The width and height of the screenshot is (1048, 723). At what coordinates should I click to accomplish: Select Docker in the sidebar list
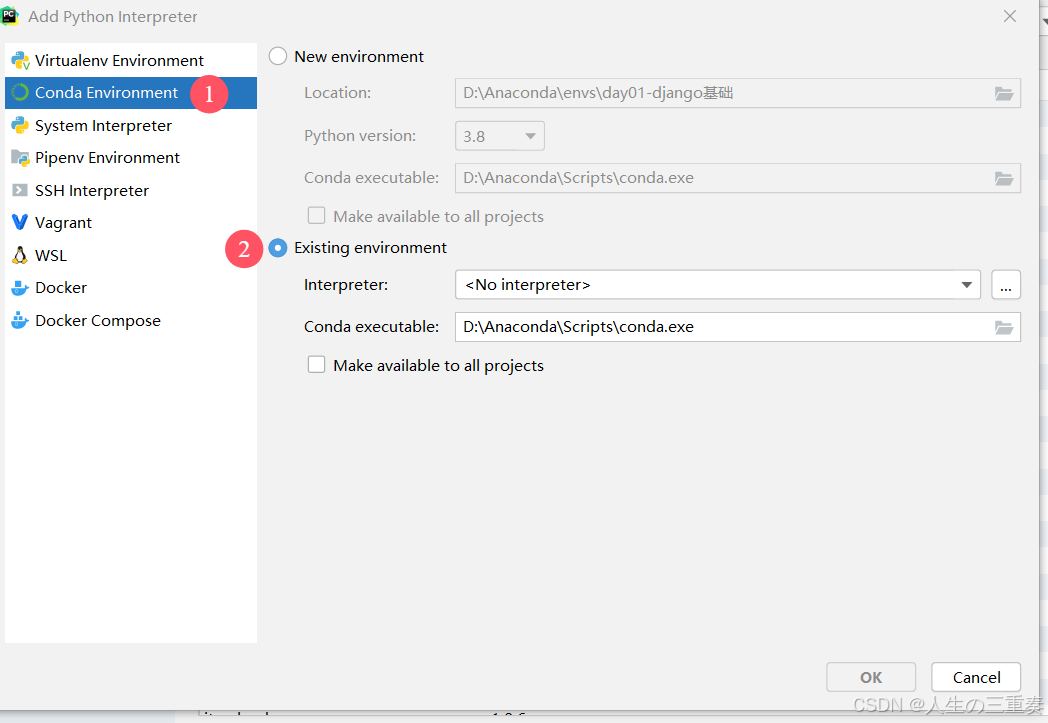131,287
